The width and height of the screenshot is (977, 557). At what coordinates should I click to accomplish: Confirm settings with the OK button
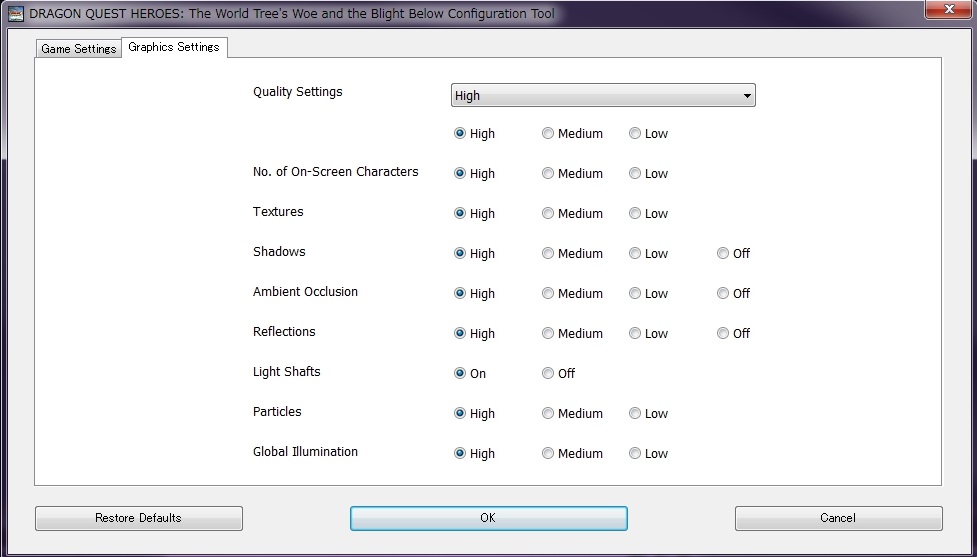tap(488, 518)
